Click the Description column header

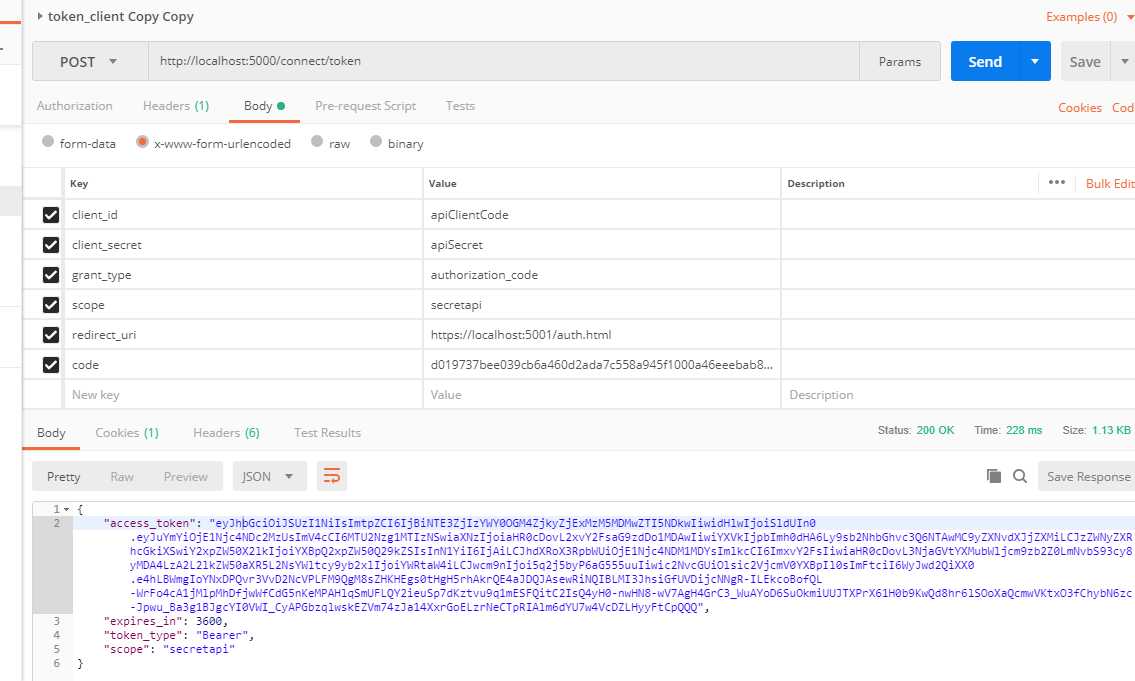pos(816,183)
